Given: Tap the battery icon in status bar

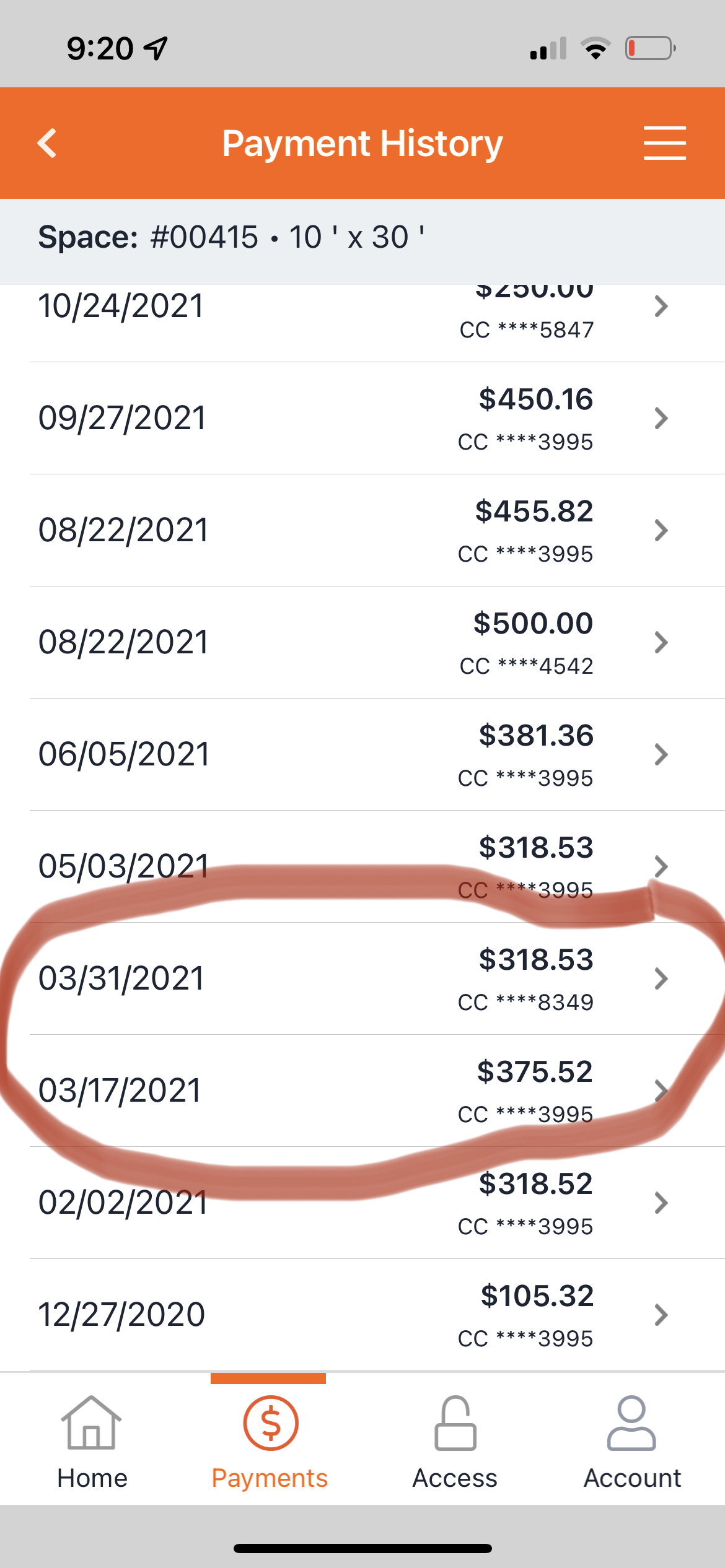Looking at the screenshot, I should [650, 48].
